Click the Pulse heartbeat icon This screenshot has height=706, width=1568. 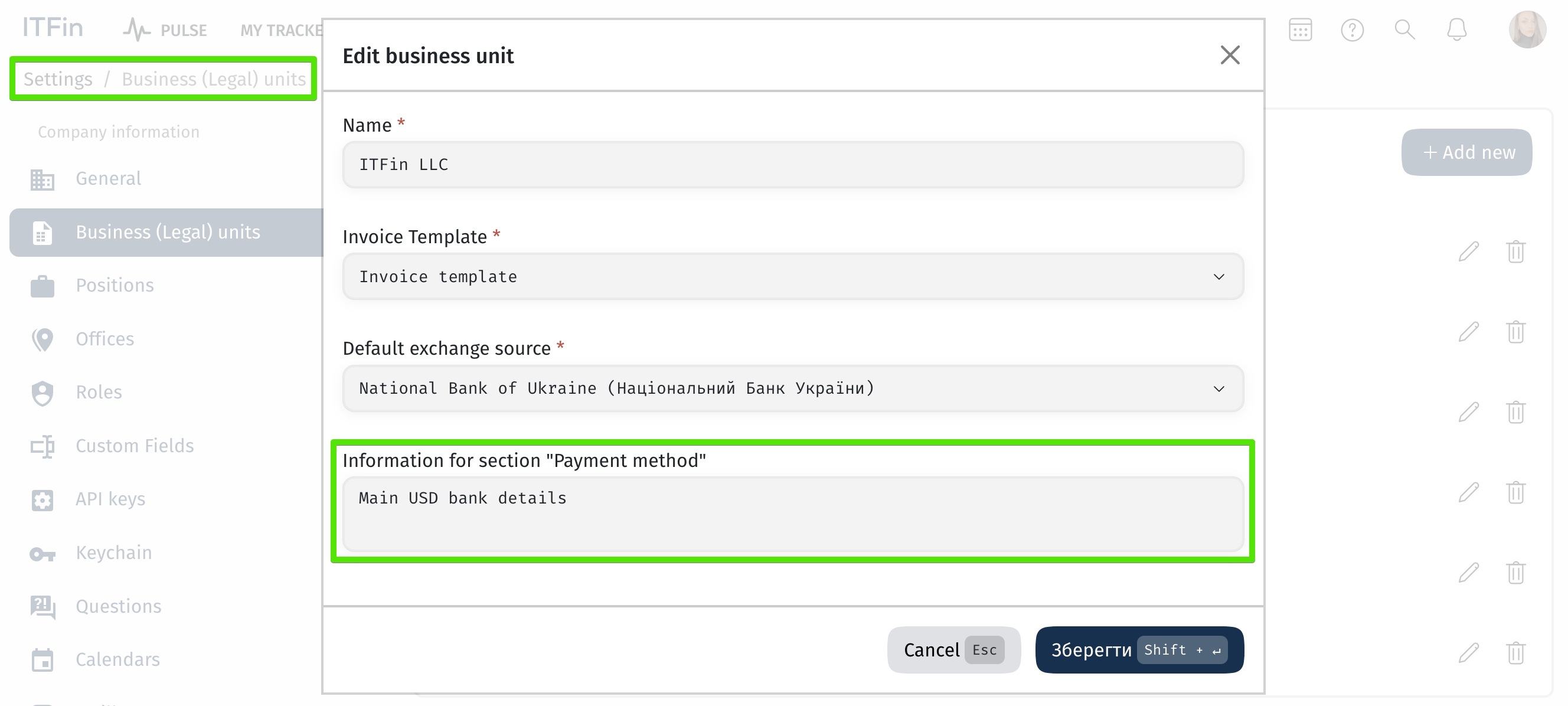click(136, 30)
